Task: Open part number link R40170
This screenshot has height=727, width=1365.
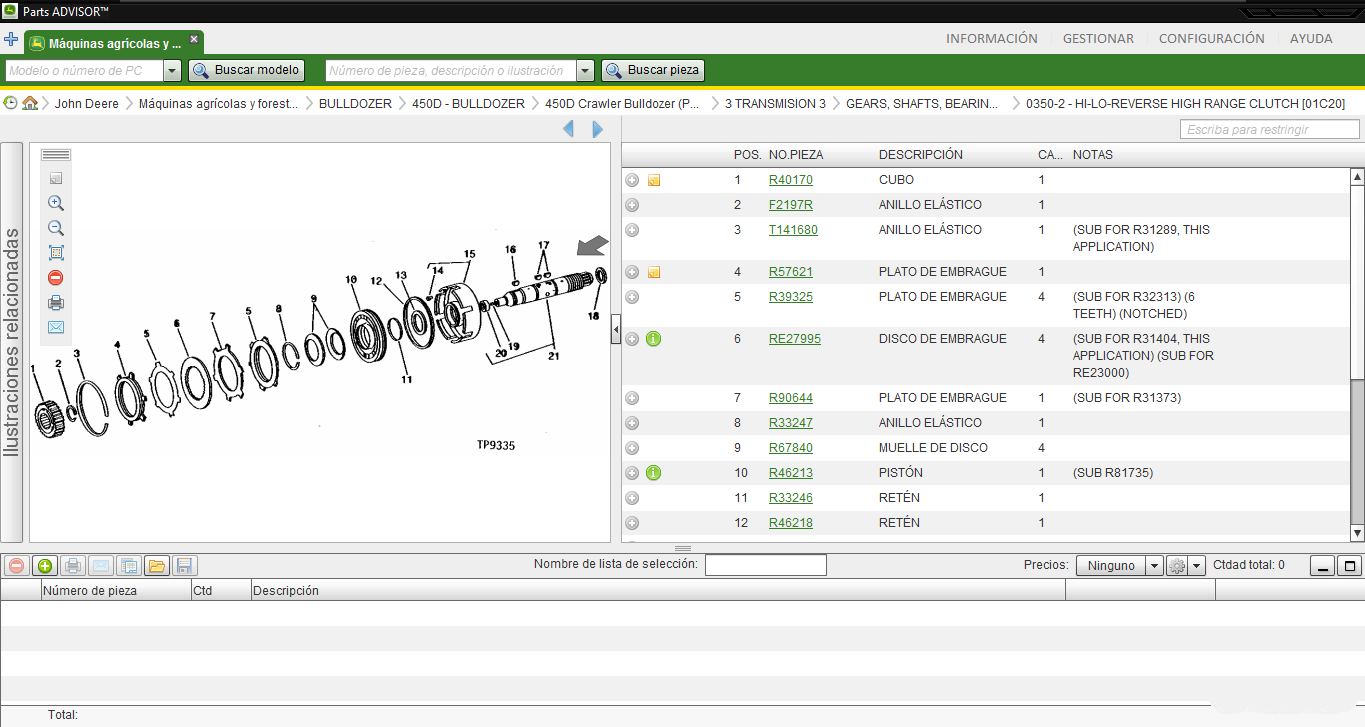Action: pos(791,180)
